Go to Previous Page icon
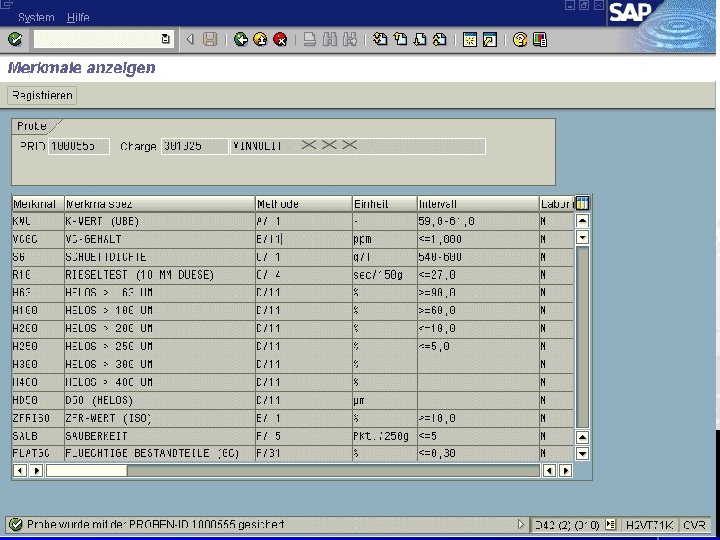720x540 pixels. [x=400, y=39]
